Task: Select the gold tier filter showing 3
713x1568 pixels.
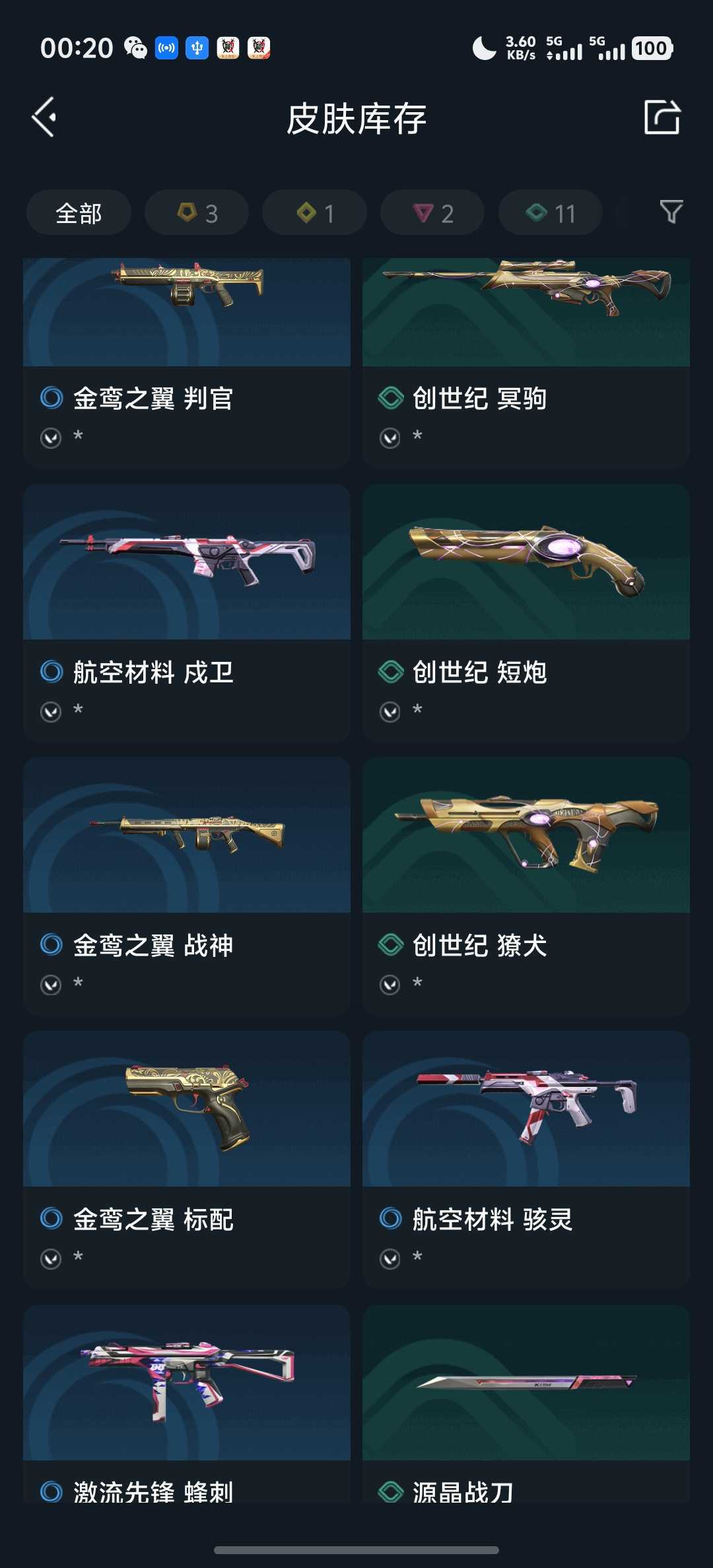Action: [x=197, y=212]
